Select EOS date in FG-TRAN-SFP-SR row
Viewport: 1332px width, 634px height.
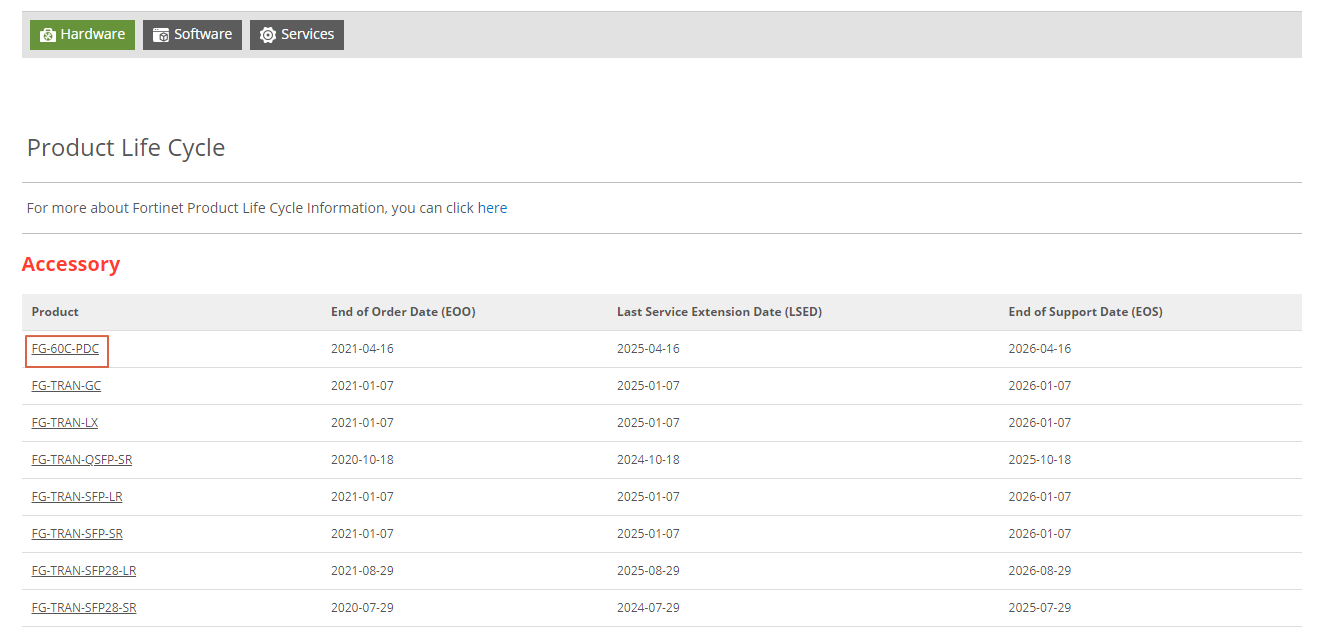pyautogui.click(x=1039, y=534)
